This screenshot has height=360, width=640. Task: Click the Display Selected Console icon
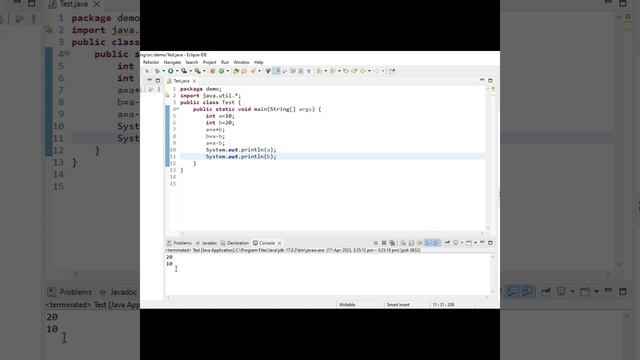[456, 243]
